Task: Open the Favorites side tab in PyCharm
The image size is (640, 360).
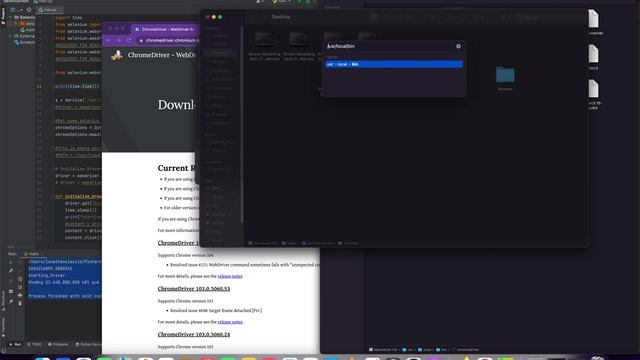Action: click(3, 328)
